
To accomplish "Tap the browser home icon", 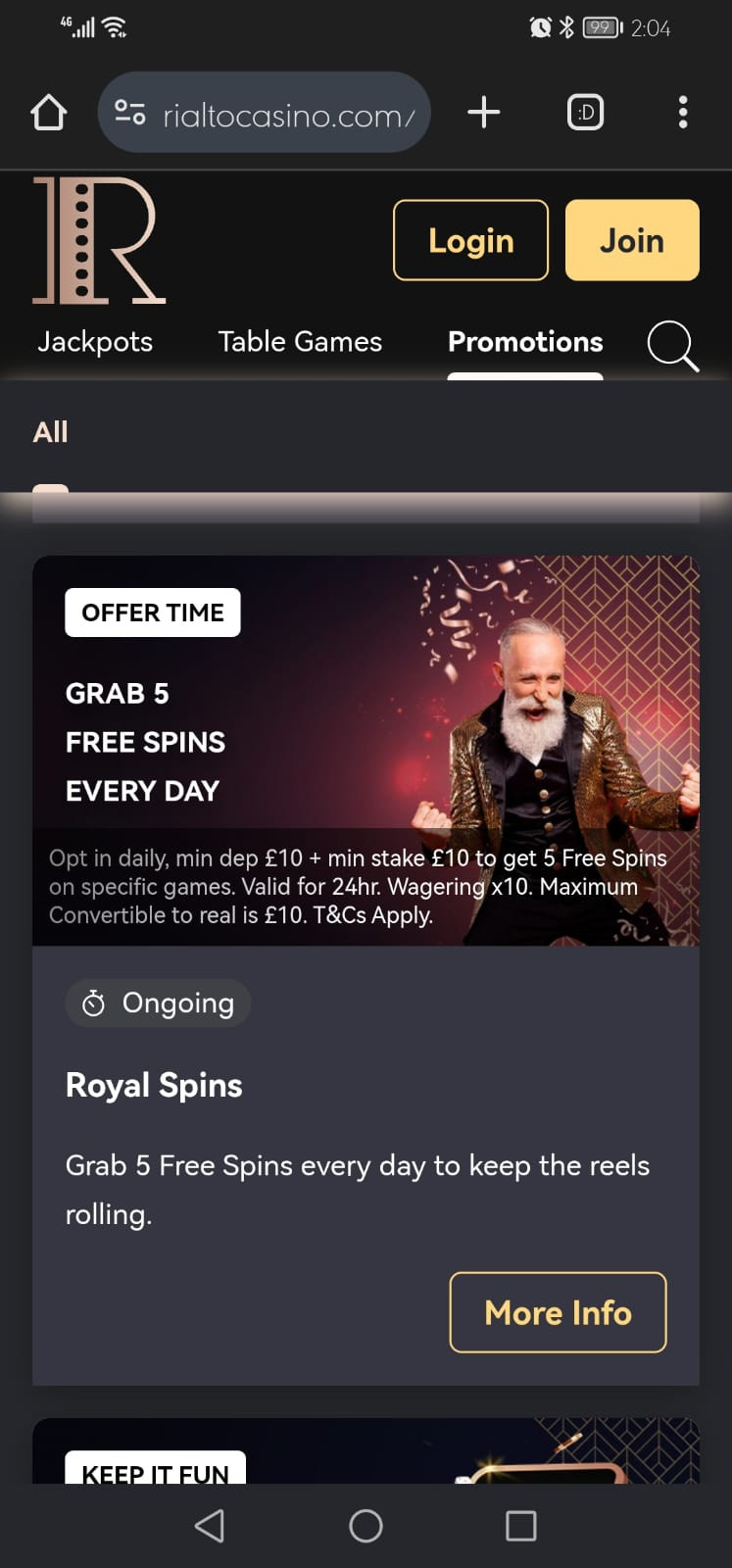I will [48, 113].
